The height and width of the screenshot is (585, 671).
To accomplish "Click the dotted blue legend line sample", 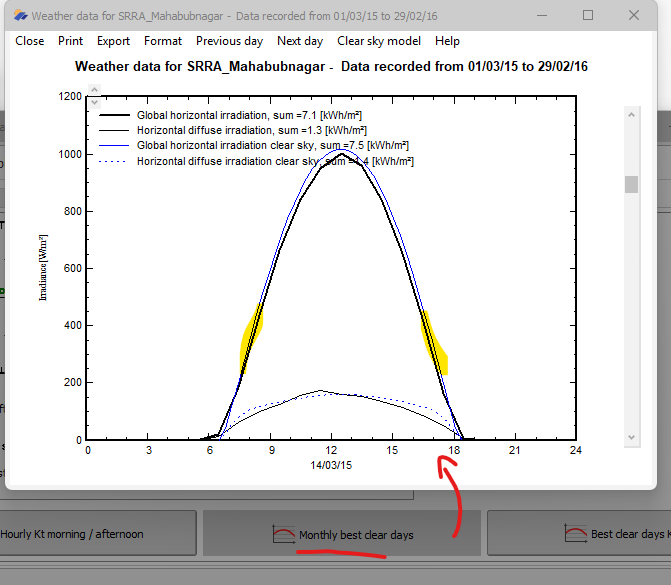I will click(x=112, y=161).
